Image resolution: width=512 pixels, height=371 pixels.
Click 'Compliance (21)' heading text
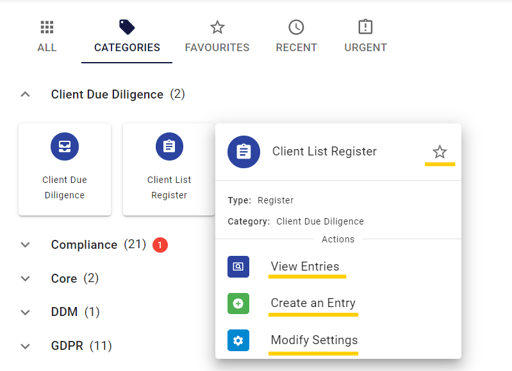(98, 245)
